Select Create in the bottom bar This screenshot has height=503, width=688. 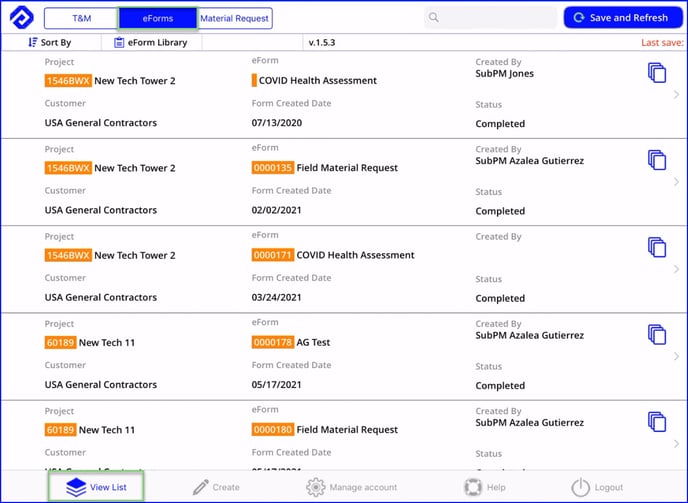coord(216,487)
